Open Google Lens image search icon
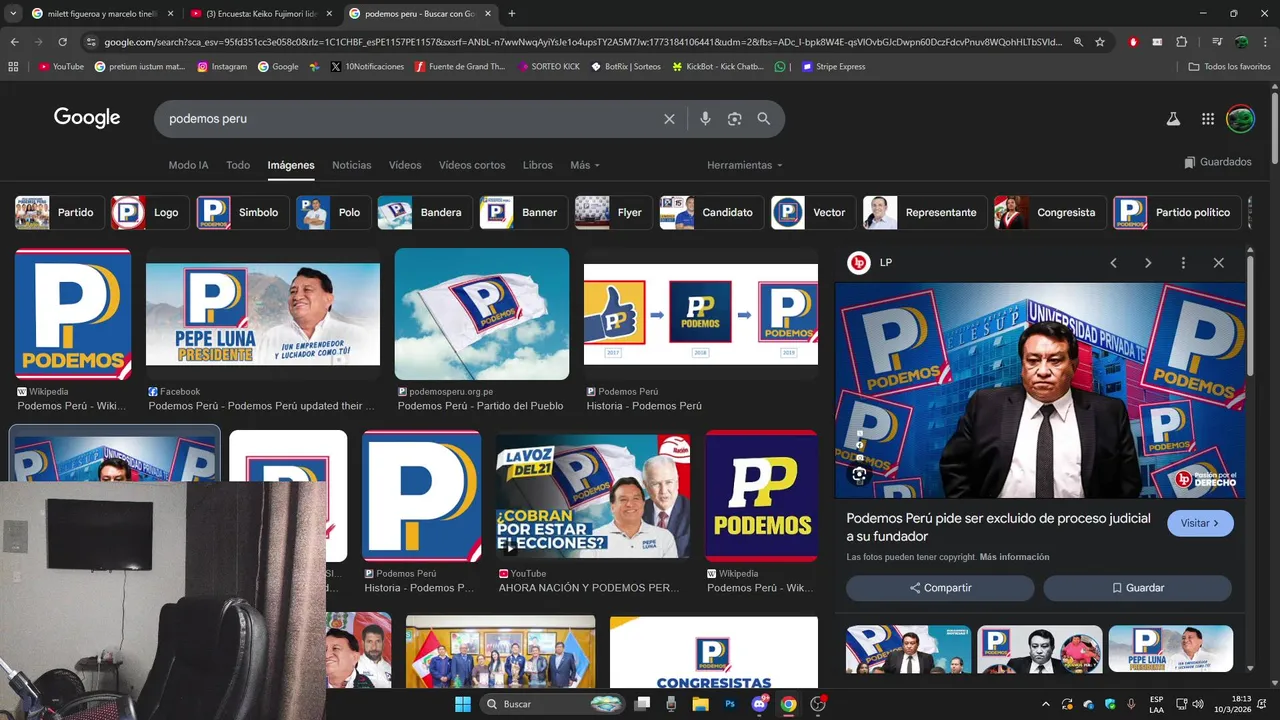This screenshot has width=1280, height=720. tap(735, 119)
